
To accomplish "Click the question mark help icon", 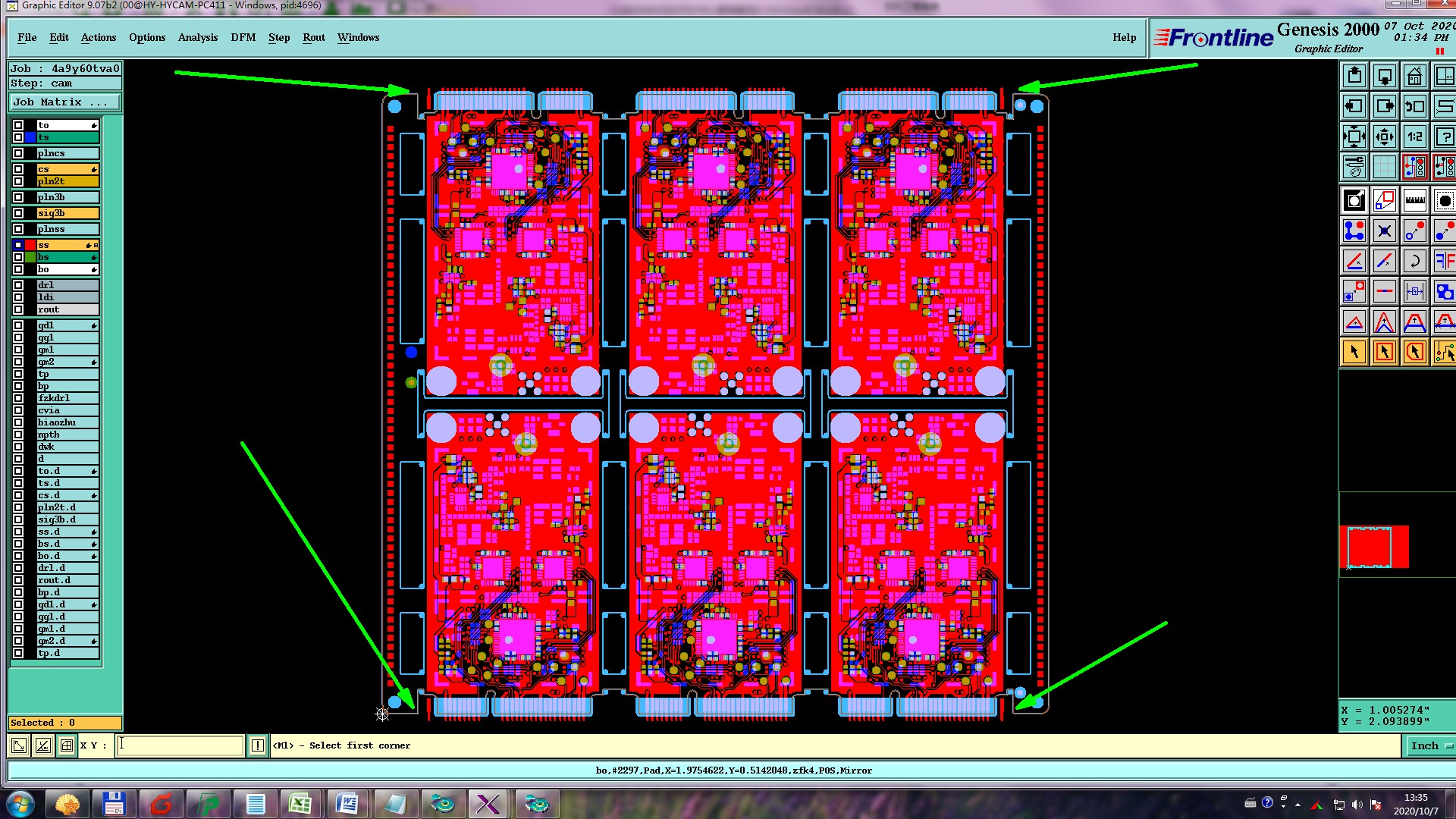I will pyautogui.click(x=1444, y=137).
